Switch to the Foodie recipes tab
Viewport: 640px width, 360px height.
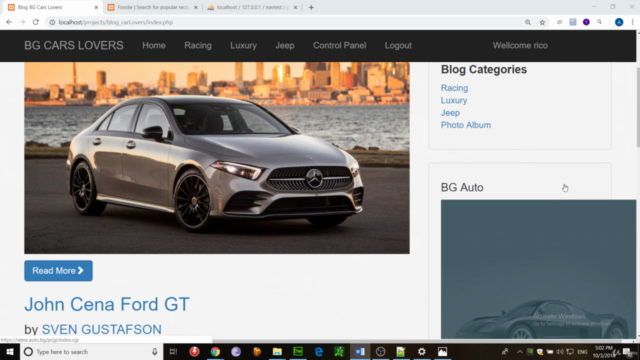click(x=153, y=7)
